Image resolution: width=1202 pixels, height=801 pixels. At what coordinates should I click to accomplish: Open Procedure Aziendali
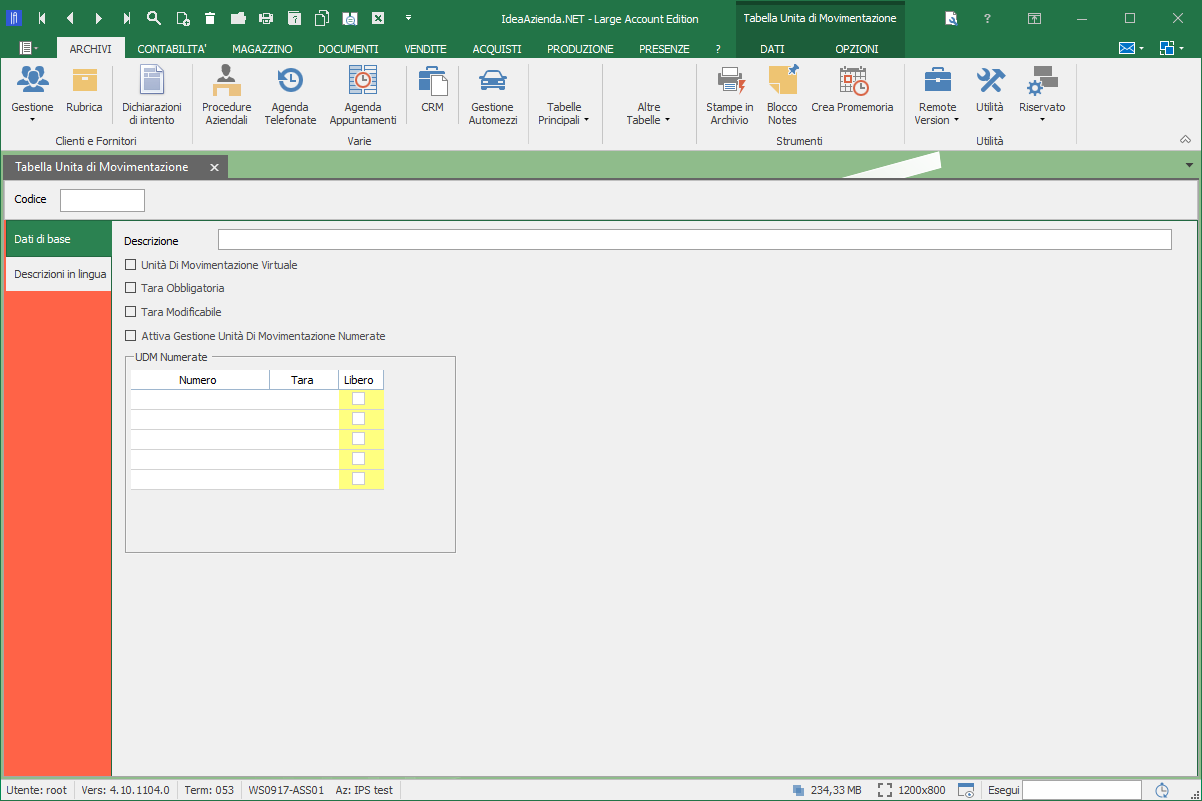click(x=226, y=96)
